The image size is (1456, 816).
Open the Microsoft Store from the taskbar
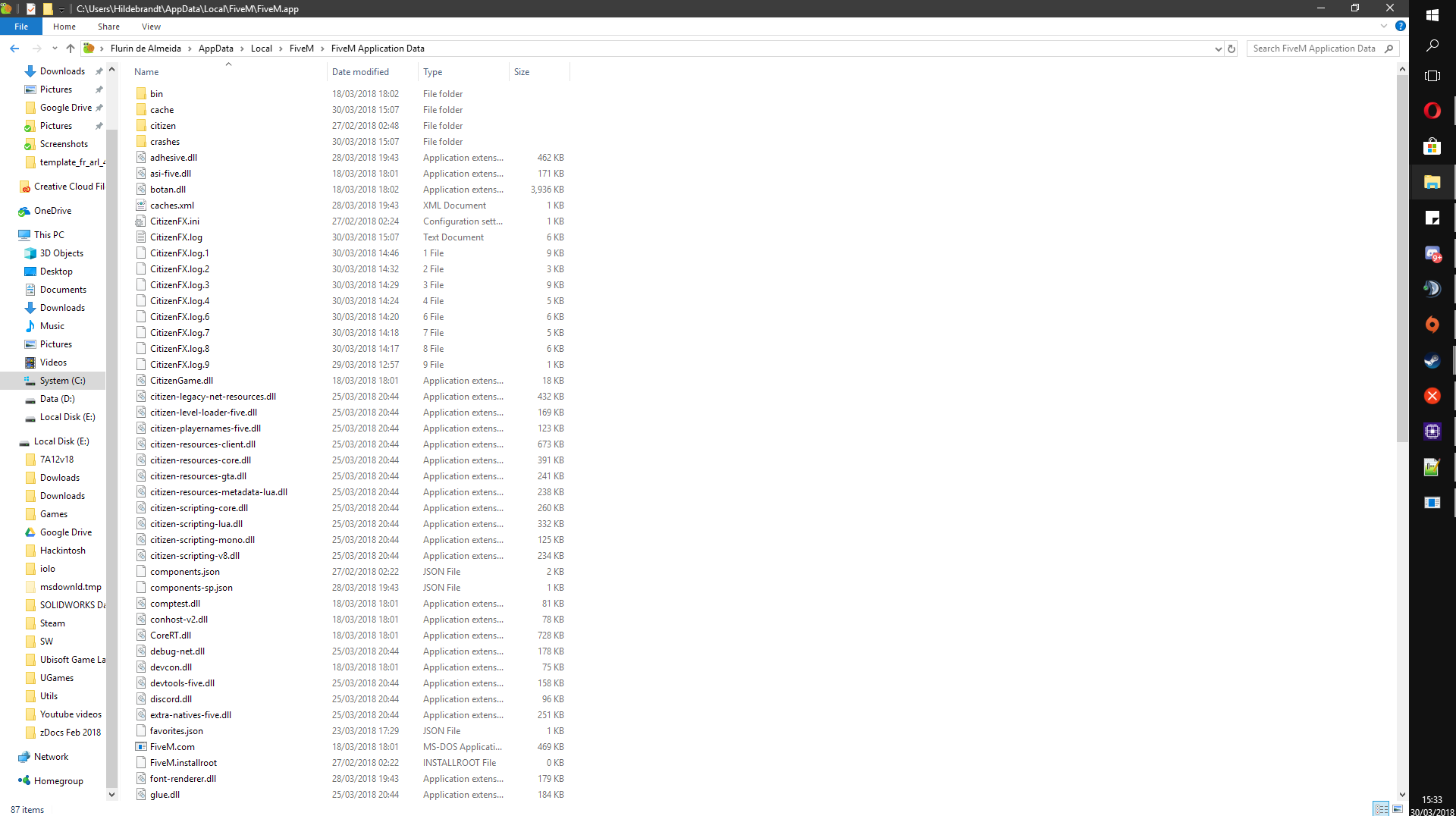(1432, 146)
